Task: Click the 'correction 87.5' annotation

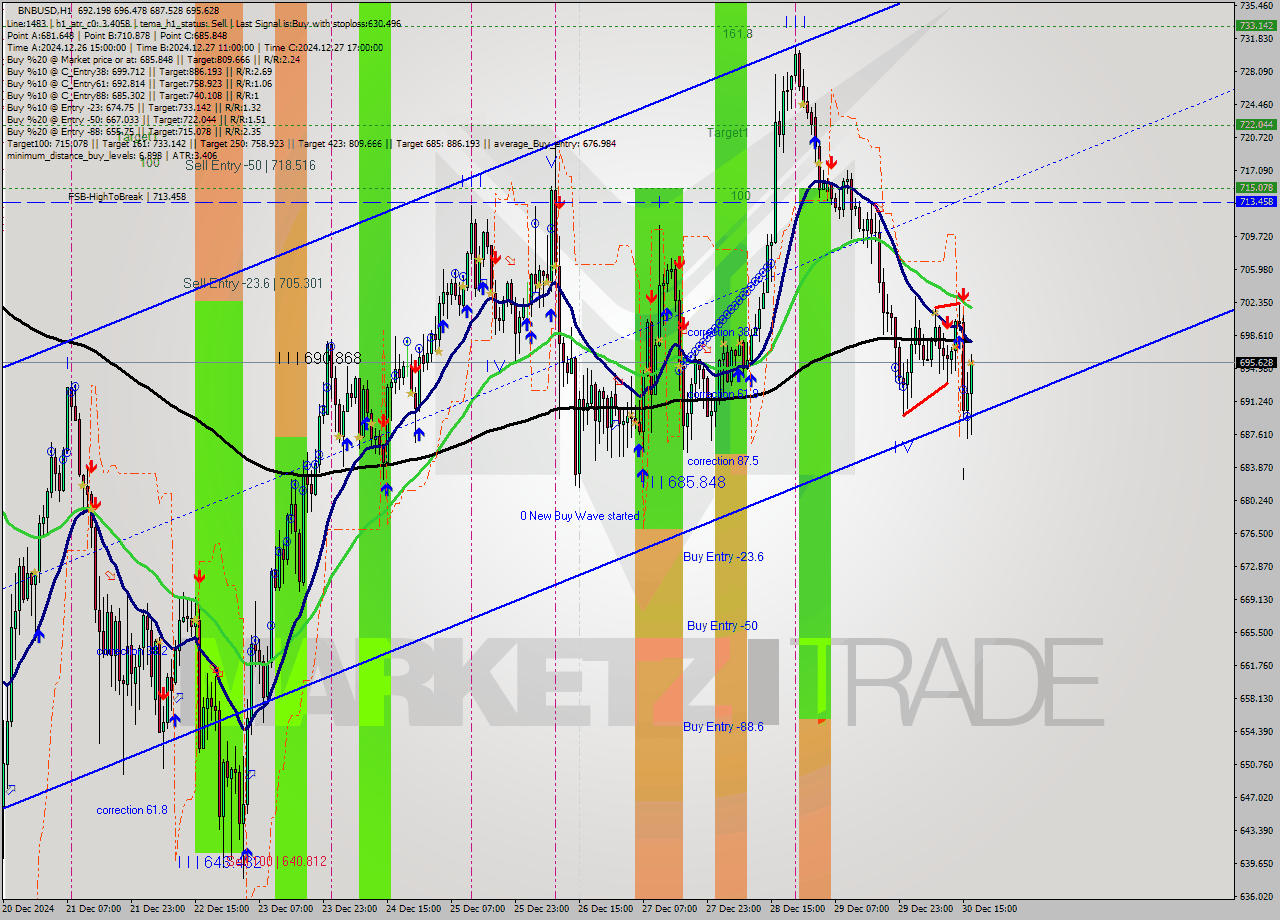Action: [x=723, y=461]
